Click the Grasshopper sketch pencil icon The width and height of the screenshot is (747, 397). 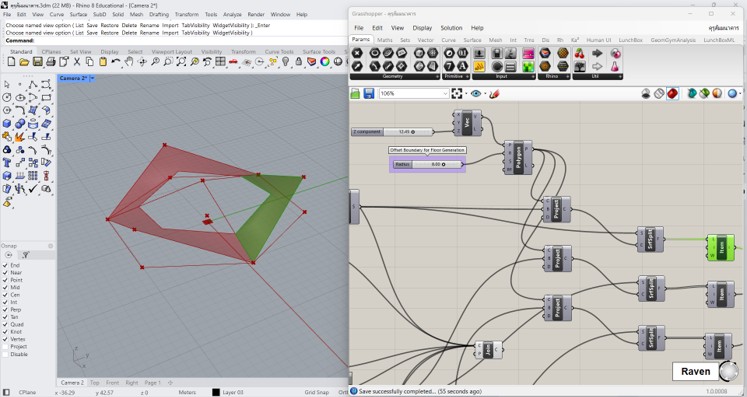coord(494,93)
